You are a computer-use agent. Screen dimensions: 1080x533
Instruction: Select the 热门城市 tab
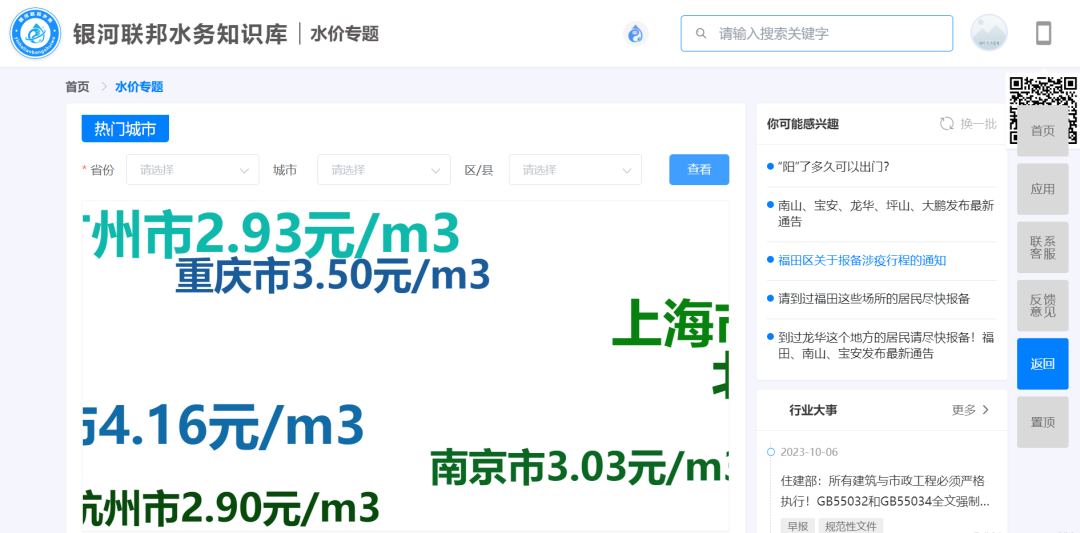pos(125,129)
